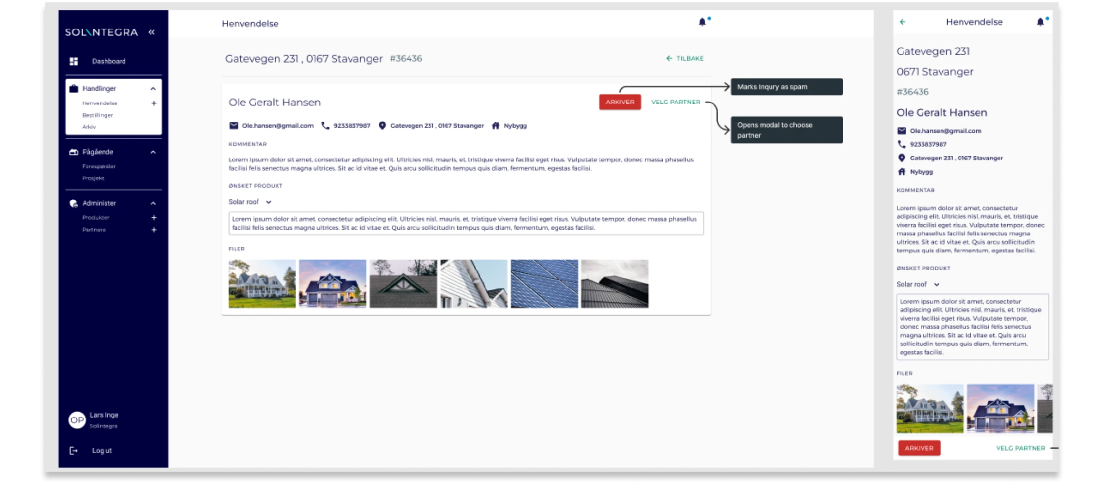The width and height of the screenshot is (1104, 482).
Task: Click the Dashboard grid icon
Action: 73,61
